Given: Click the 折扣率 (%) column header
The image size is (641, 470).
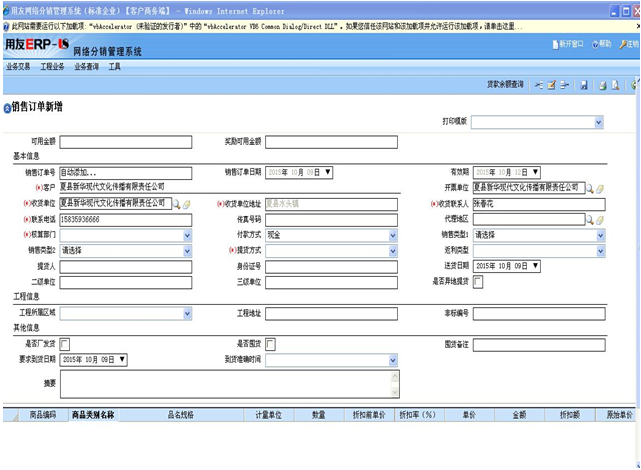Looking at the screenshot, I should coord(417,415).
